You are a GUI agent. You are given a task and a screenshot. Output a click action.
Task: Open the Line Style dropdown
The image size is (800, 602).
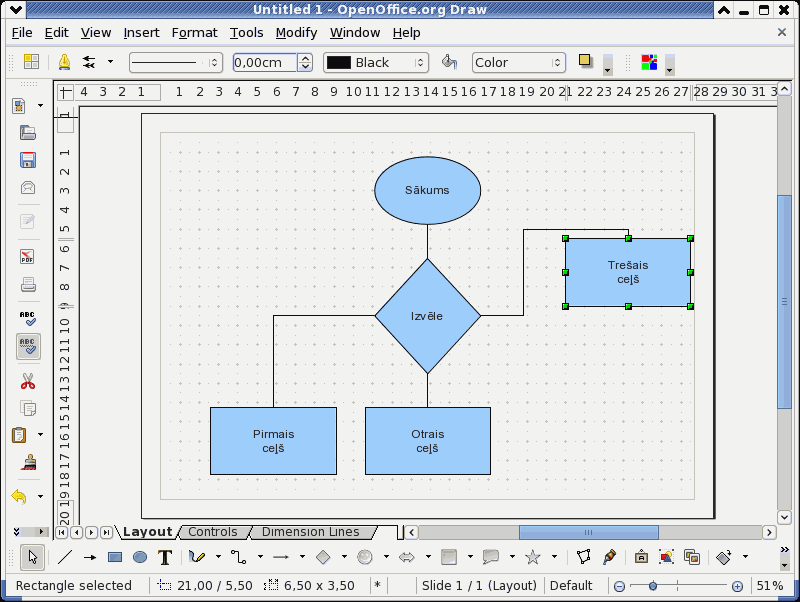tap(176, 62)
